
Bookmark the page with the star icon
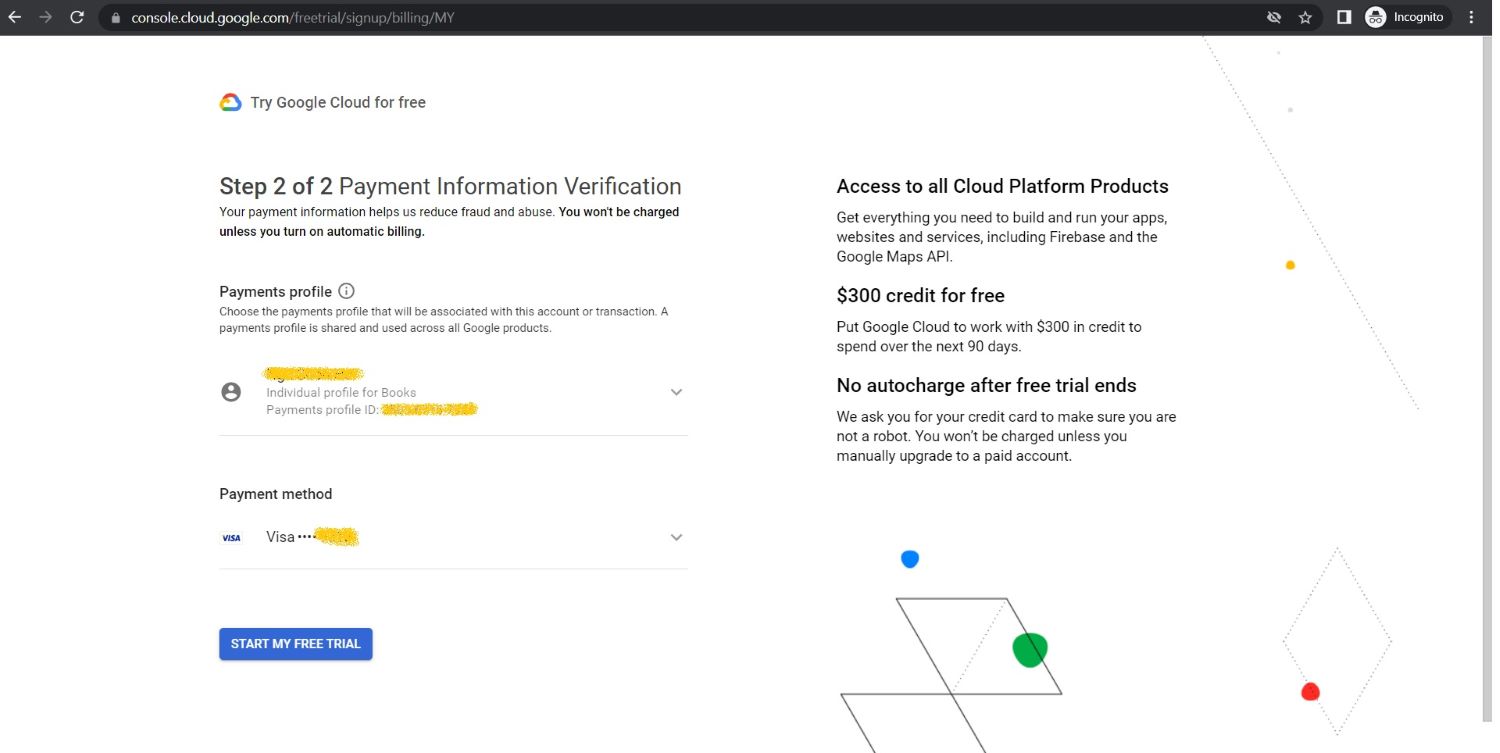(x=1305, y=17)
